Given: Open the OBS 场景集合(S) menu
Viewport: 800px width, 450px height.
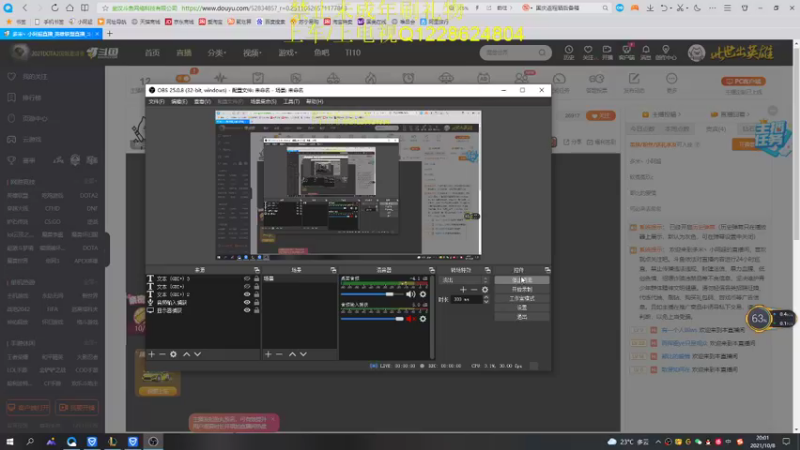Looking at the screenshot, I should pyautogui.click(x=263, y=102).
